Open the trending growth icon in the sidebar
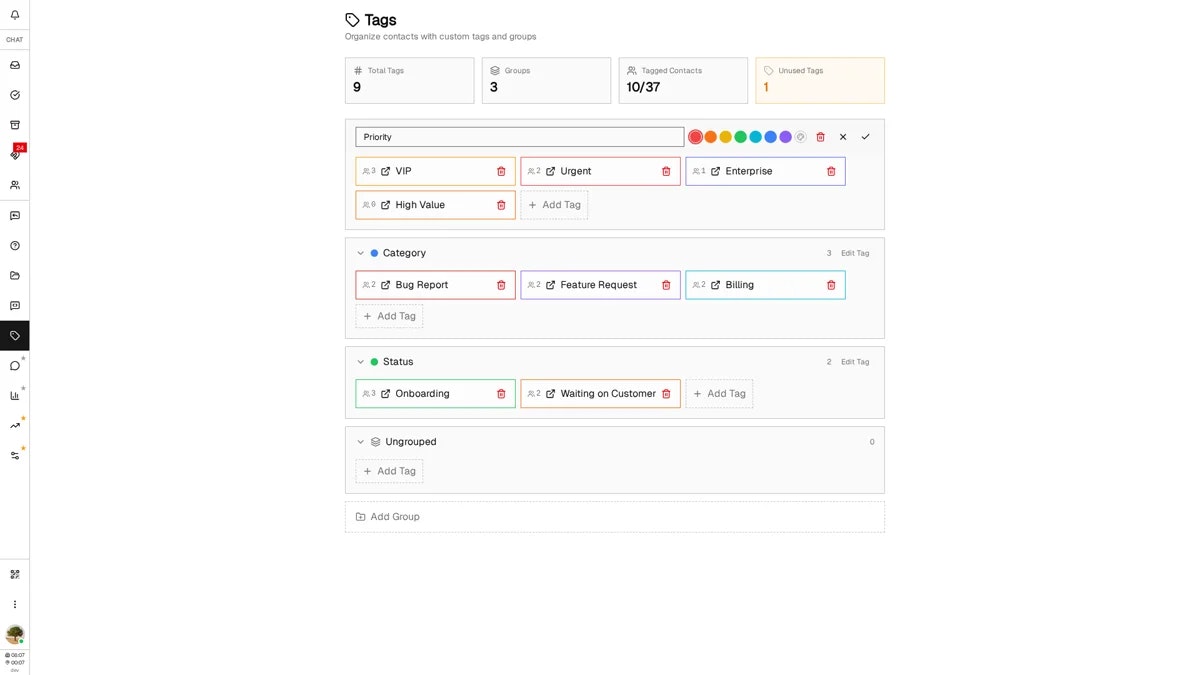1200x675 pixels. [14, 424]
